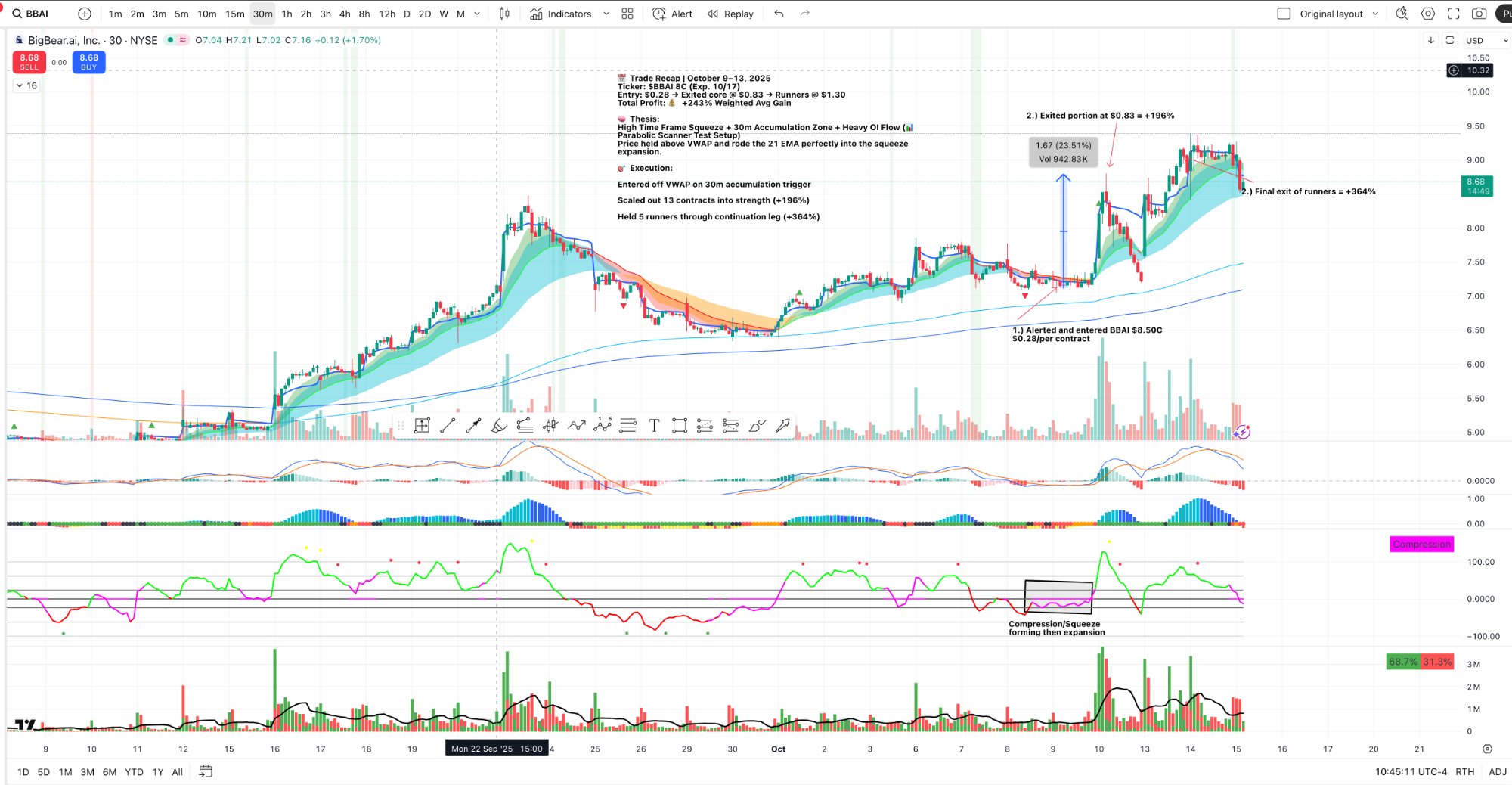Select the large arrow marker tool
1512x785 pixels.
(782, 426)
